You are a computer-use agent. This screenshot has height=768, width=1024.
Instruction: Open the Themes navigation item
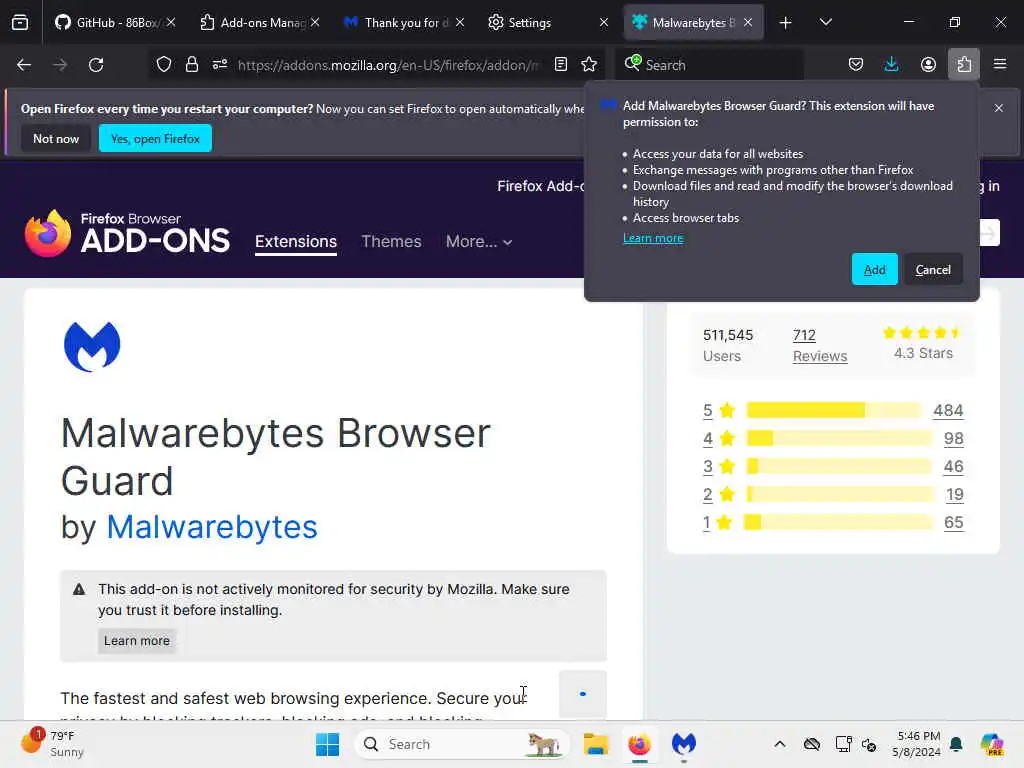pos(391,241)
